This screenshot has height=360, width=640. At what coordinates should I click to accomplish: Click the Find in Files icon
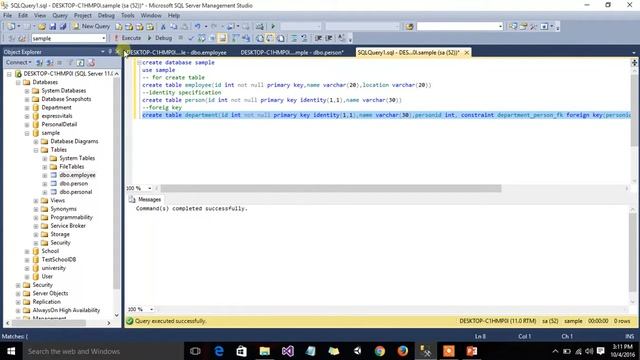pyautogui.click(x=409, y=27)
